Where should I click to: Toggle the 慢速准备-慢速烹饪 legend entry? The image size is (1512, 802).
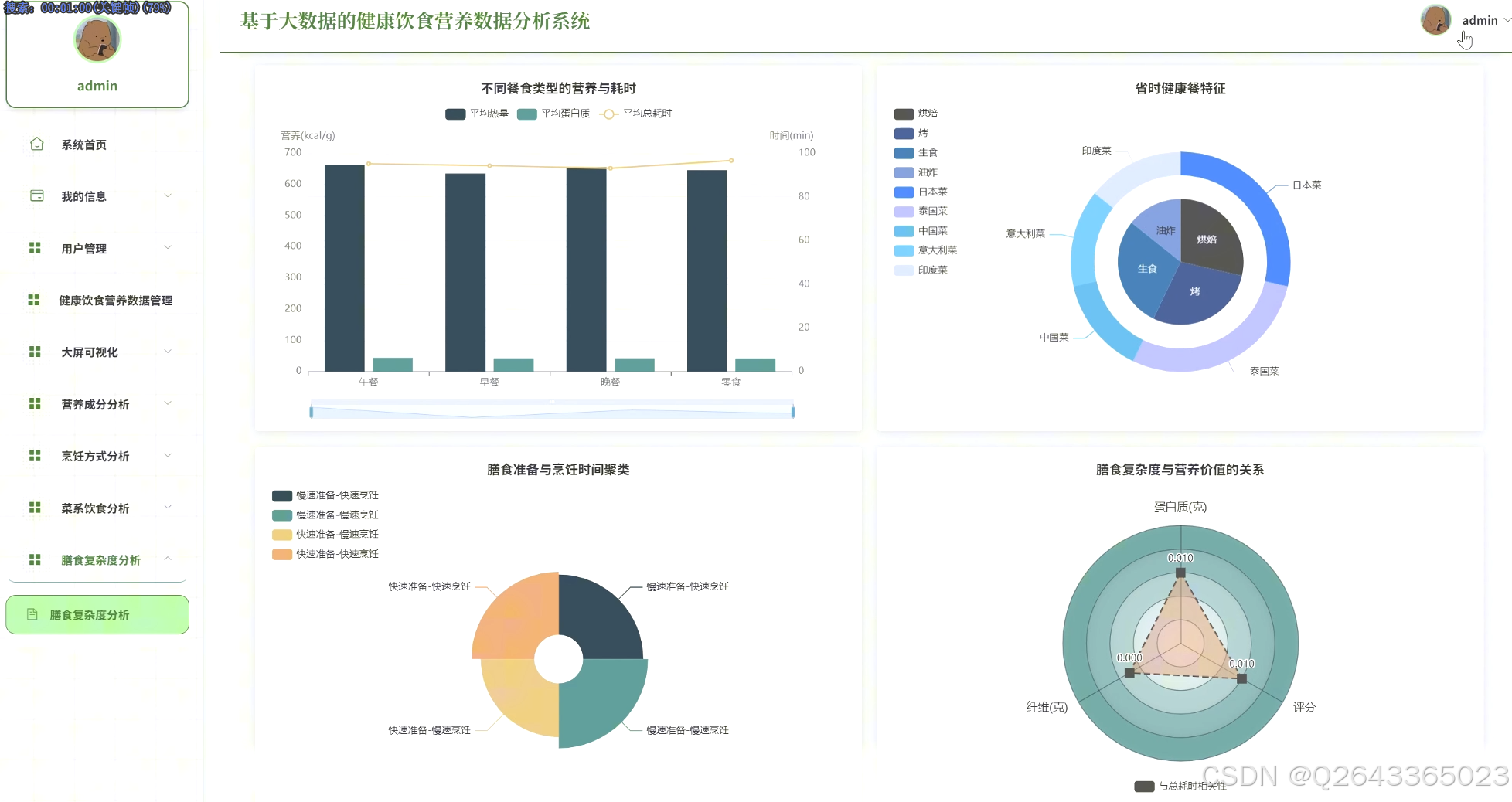point(325,515)
